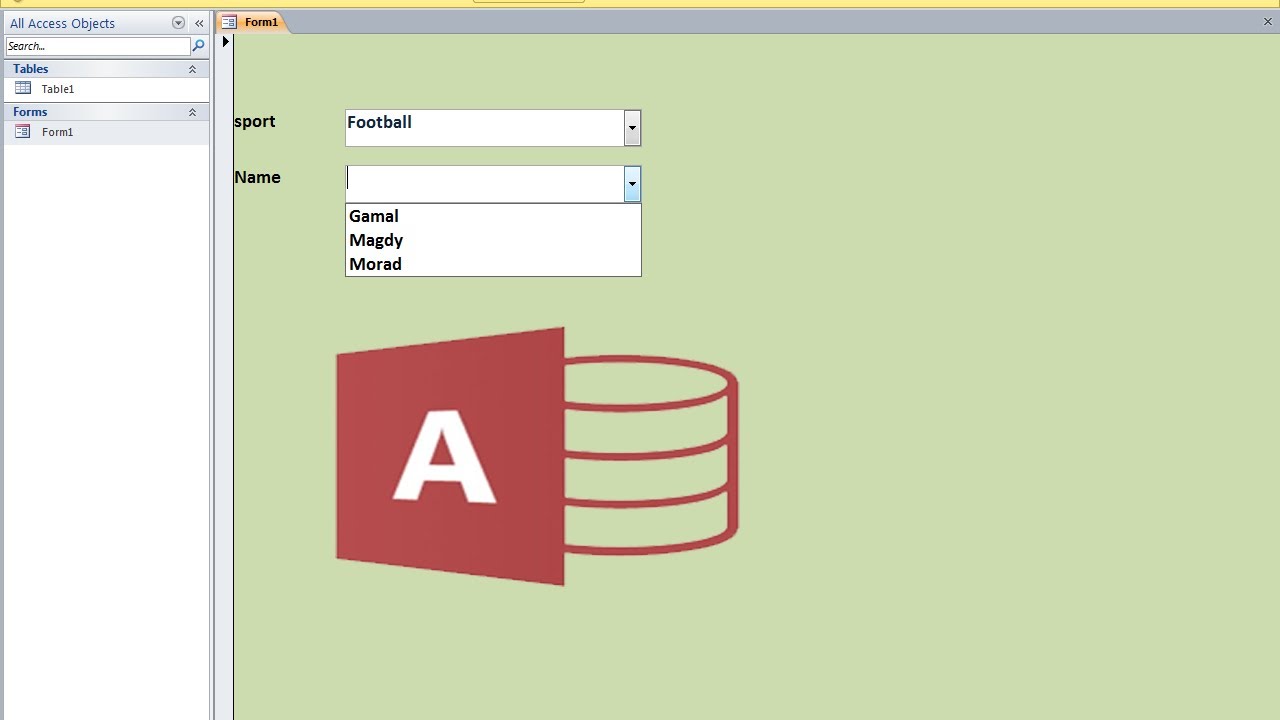
Task: Switch to the Form1 document tab
Action: [x=252, y=22]
